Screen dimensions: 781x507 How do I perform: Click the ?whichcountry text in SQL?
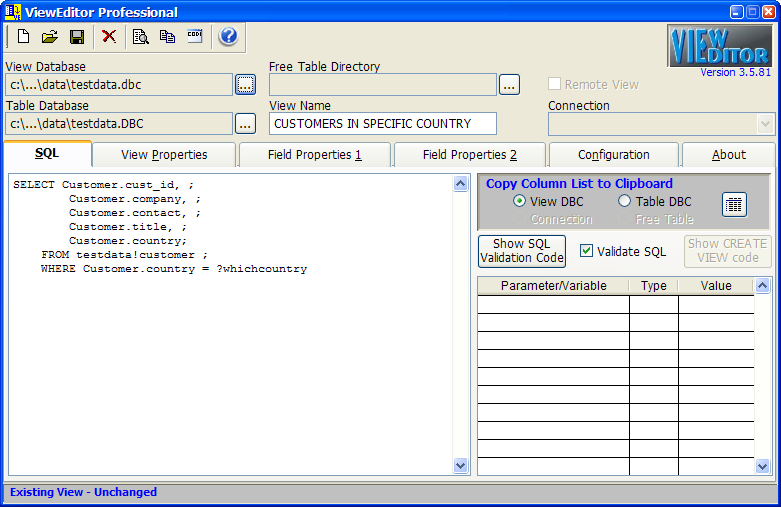click(x=261, y=269)
